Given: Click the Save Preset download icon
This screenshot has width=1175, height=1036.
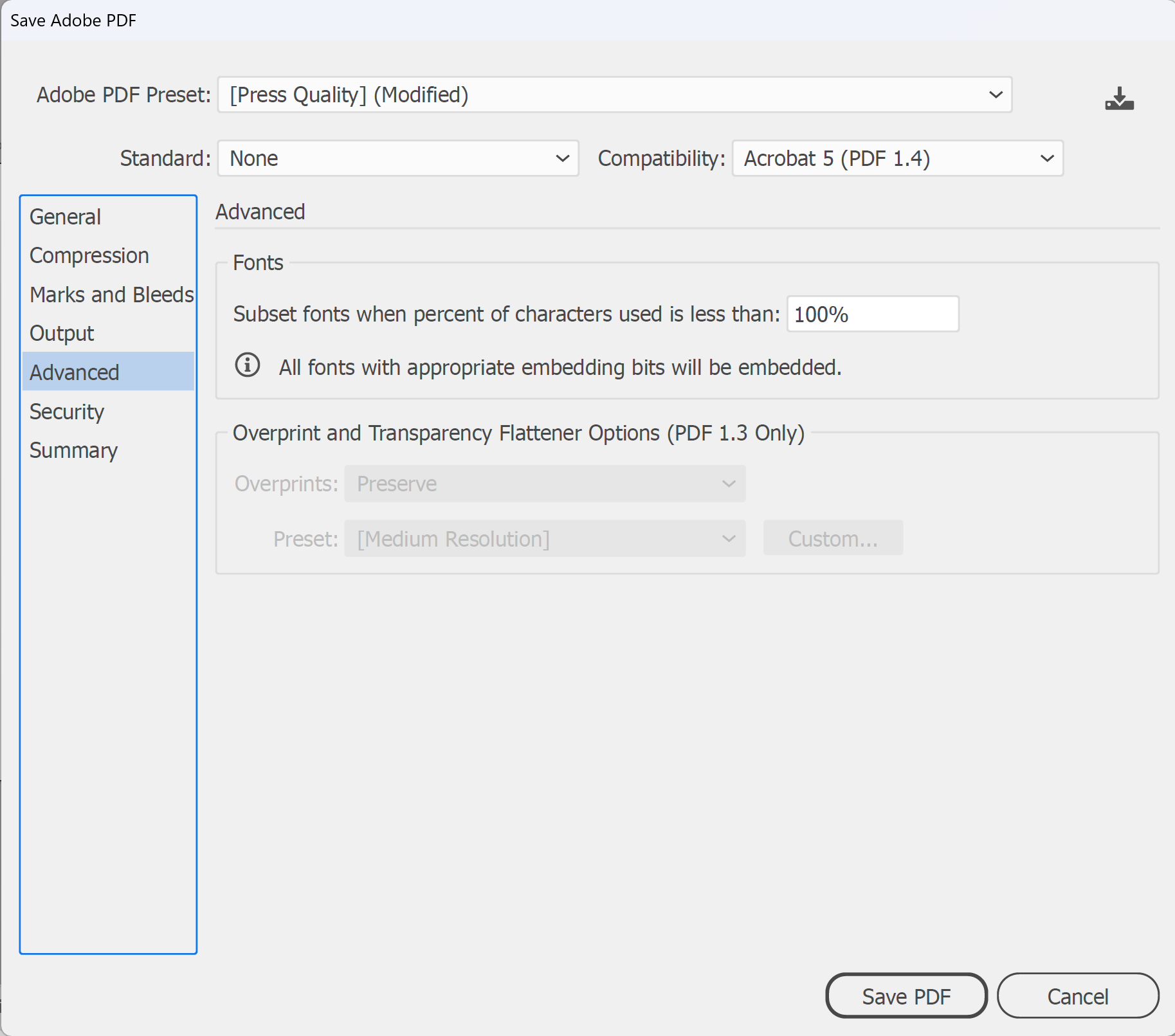Looking at the screenshot, I should [1119, 98].
